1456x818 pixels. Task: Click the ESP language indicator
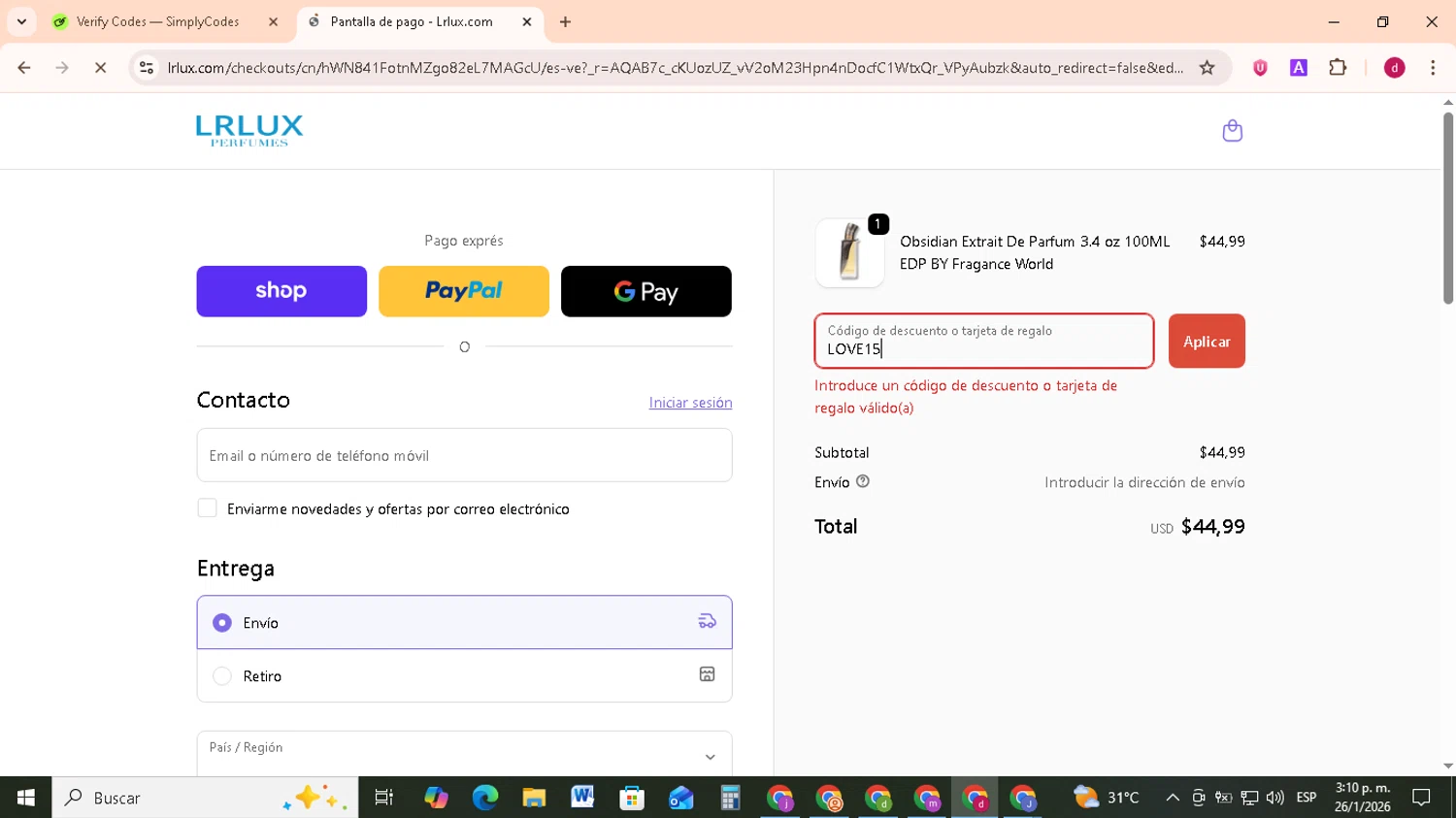click(1307, 798)
